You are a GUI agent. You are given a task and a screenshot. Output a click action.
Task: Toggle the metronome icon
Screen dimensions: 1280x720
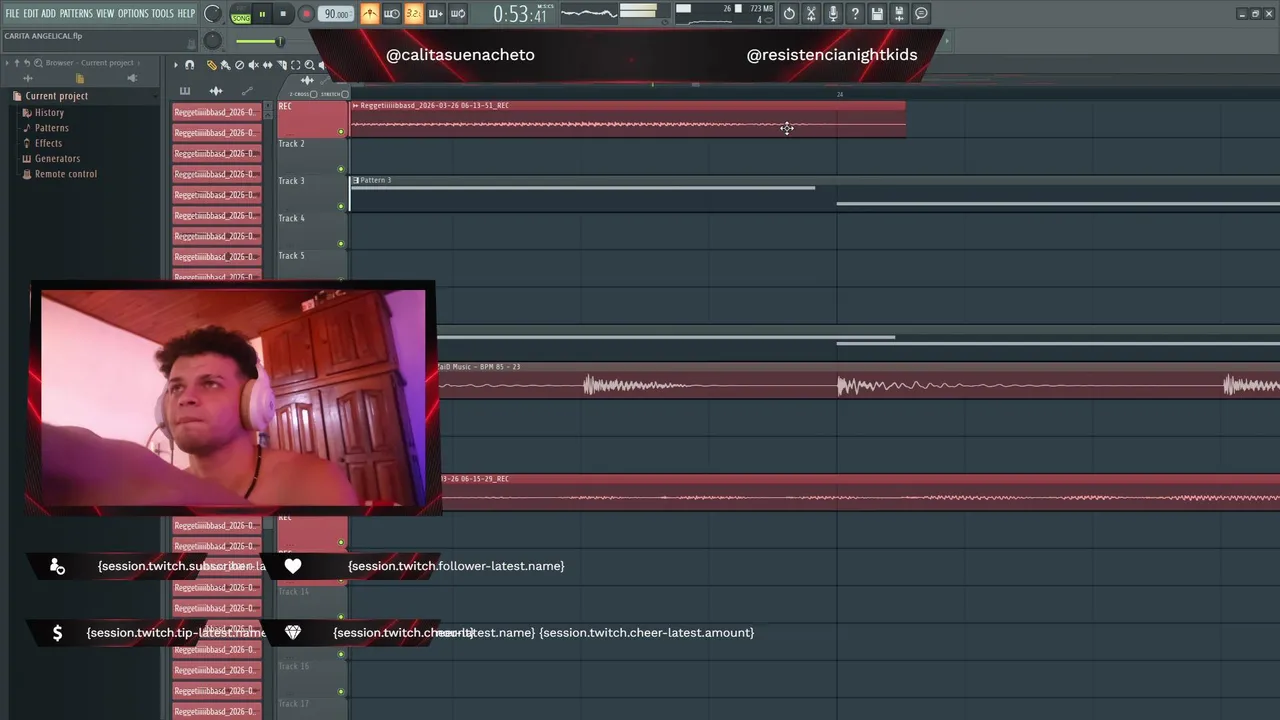click(x=370, y=14)
